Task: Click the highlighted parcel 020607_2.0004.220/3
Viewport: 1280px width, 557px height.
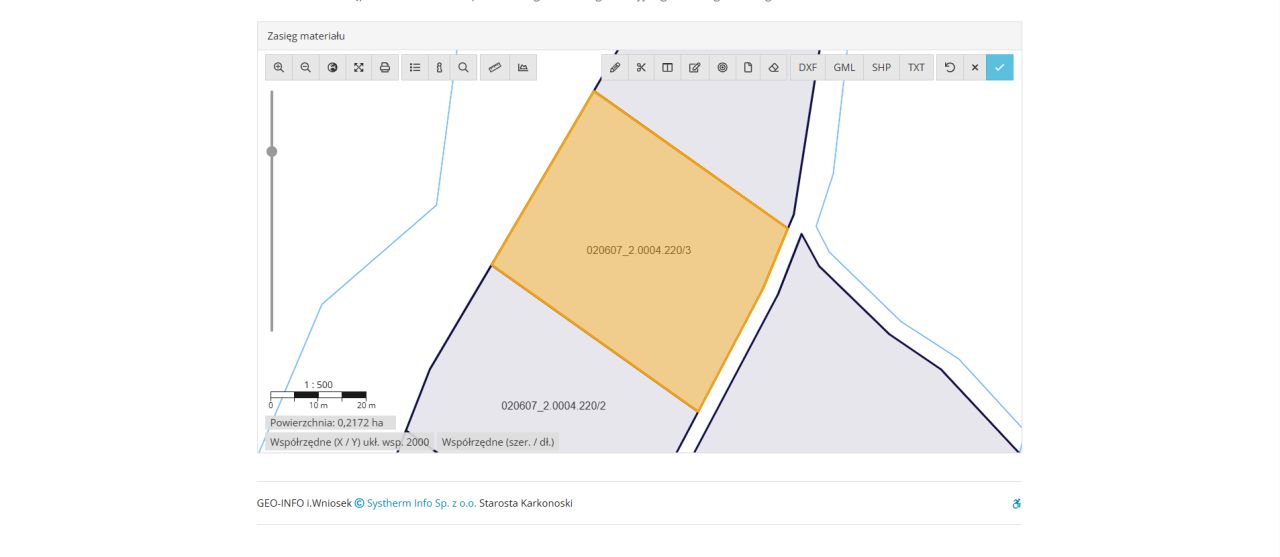Action: click(x=639, y=250)
